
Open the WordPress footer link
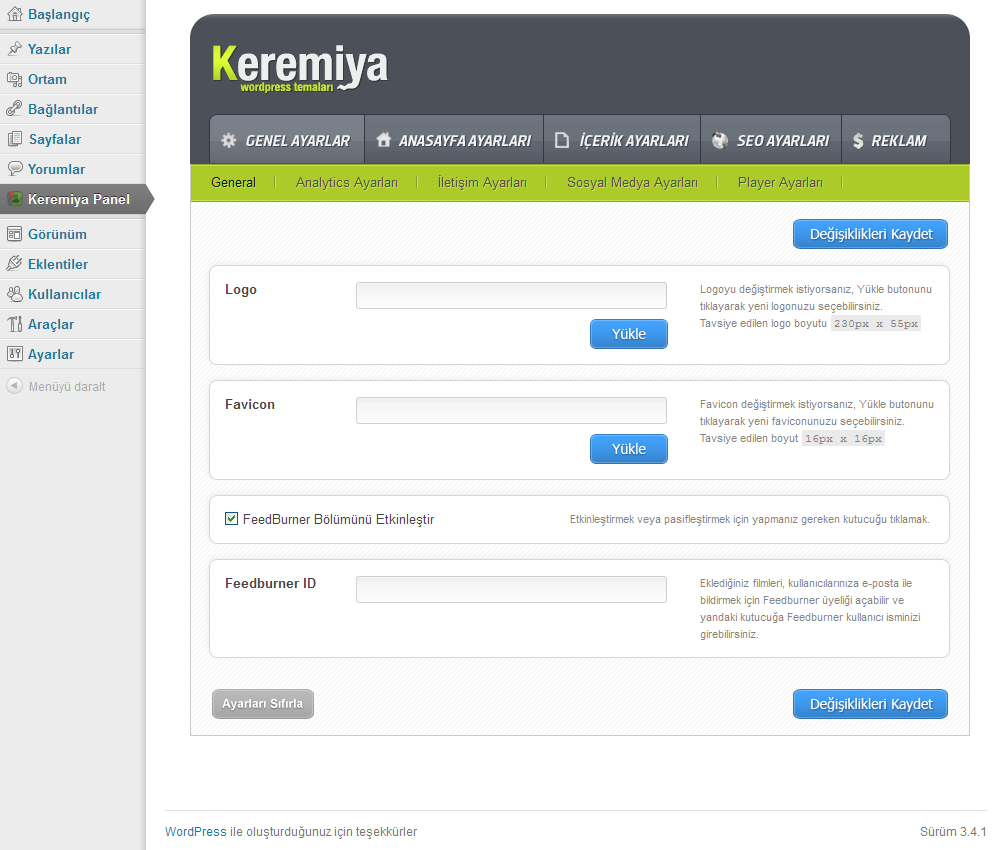point(196,832)
